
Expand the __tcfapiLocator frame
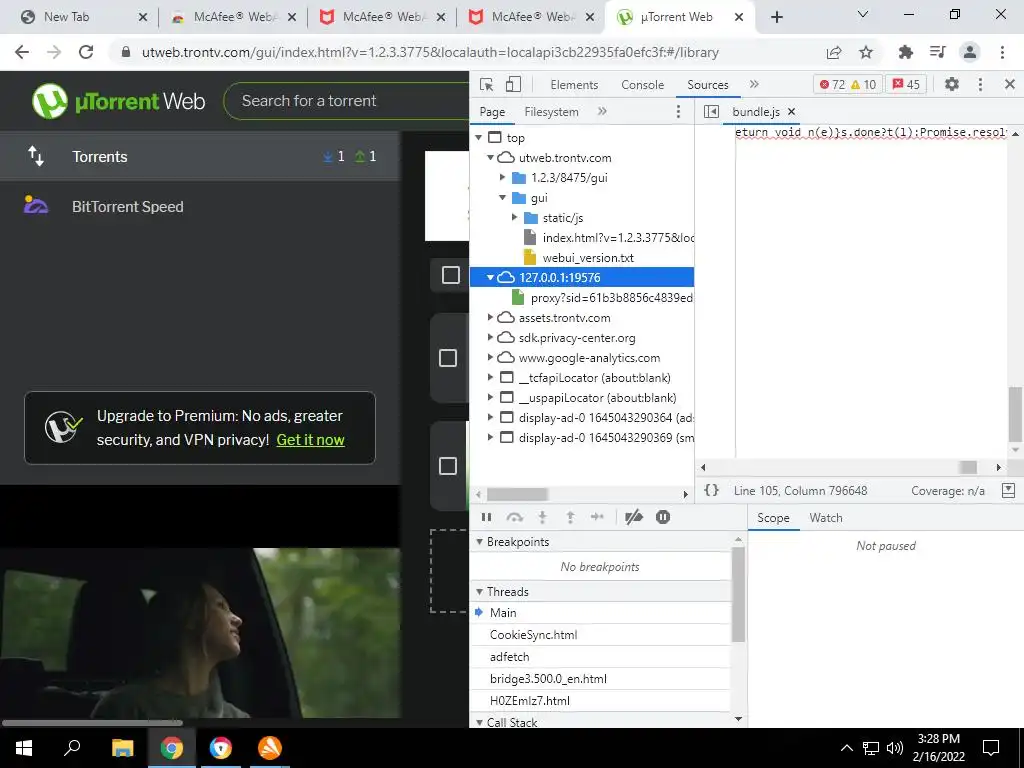490,377
